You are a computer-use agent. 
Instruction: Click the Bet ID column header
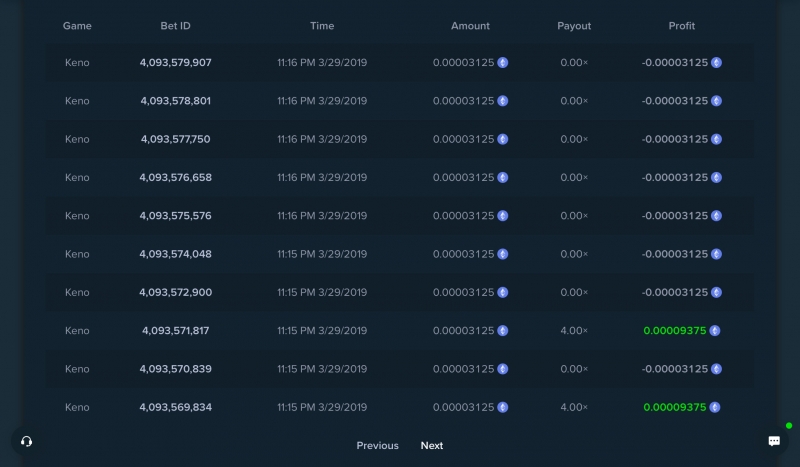coord(176,26)
